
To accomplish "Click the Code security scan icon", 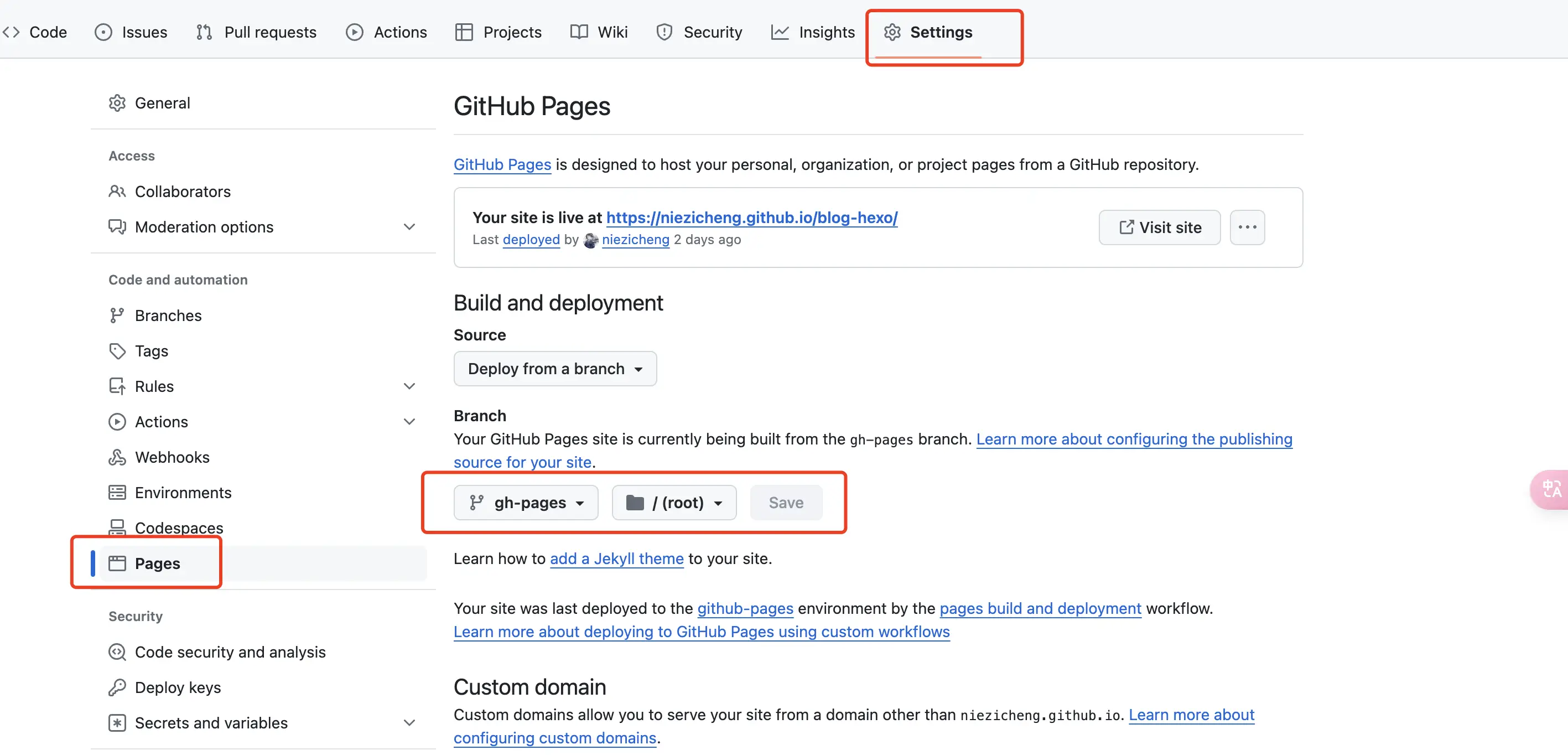I will point(117,651).
